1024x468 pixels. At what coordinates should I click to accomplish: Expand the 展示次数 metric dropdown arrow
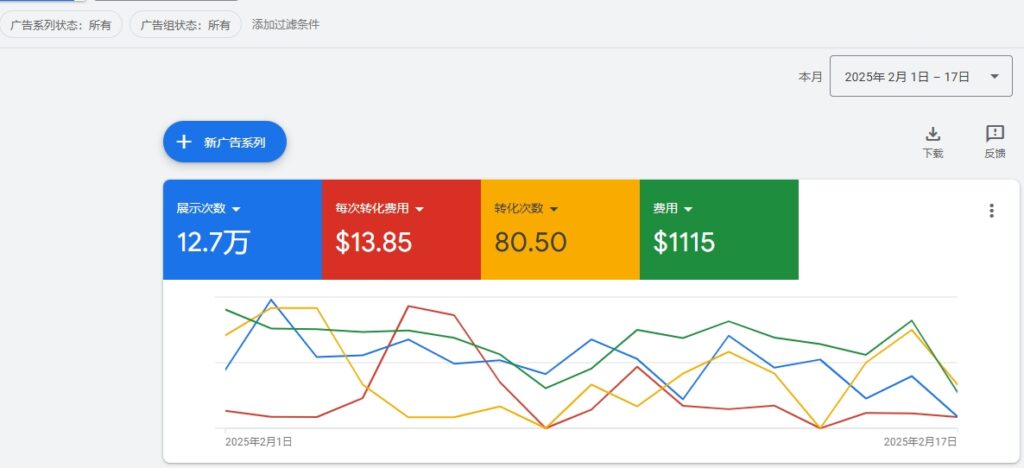[236, 209]
